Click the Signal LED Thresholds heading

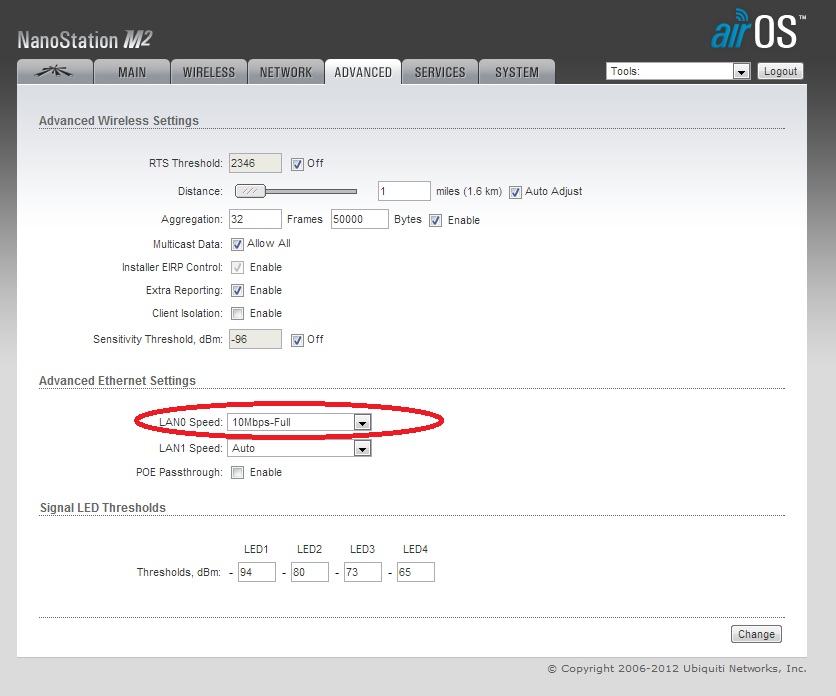click(103, 508)
